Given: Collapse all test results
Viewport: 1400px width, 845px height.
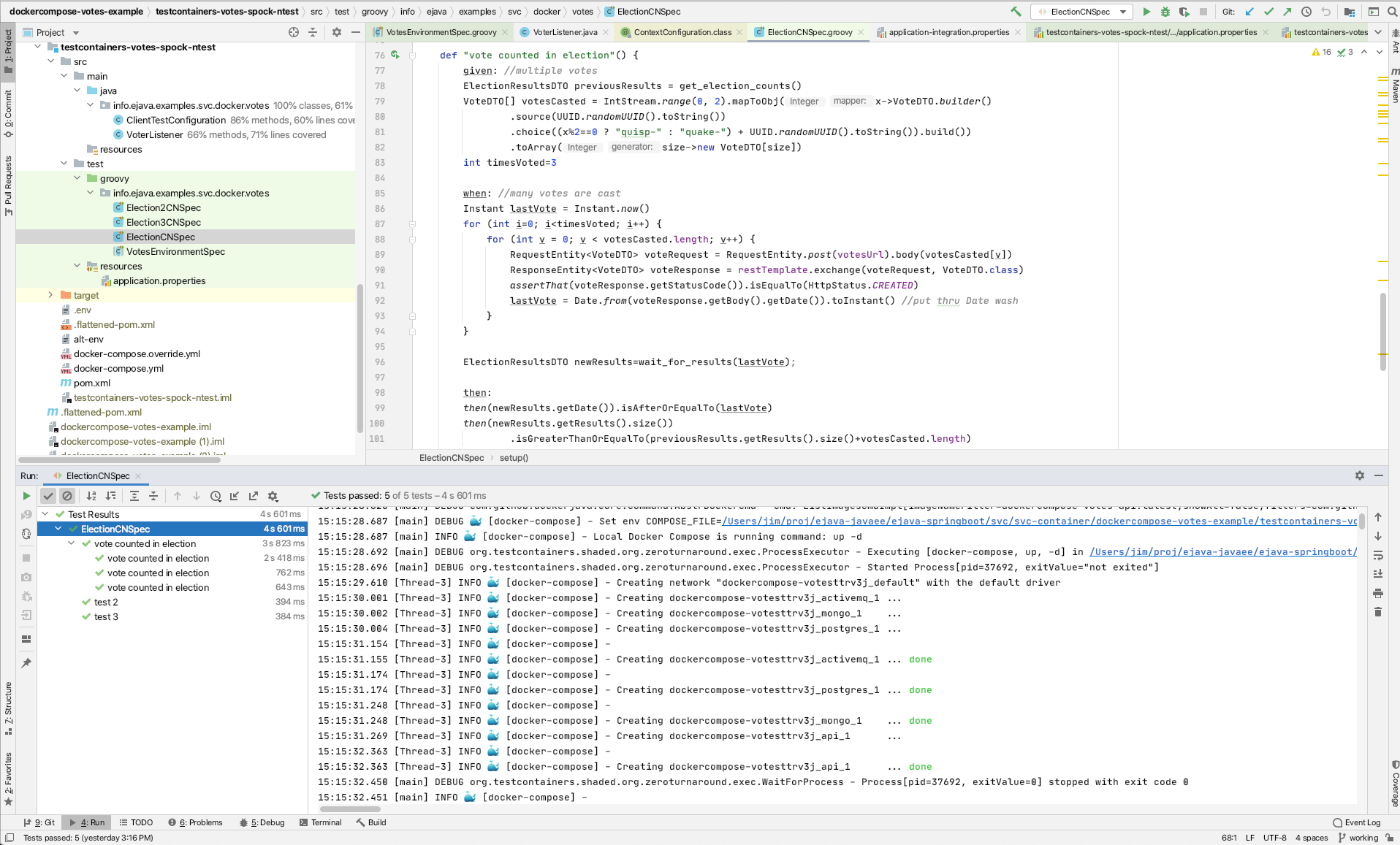Looking at the screenshot, I should pyautogui.click(x=153, y=496).
